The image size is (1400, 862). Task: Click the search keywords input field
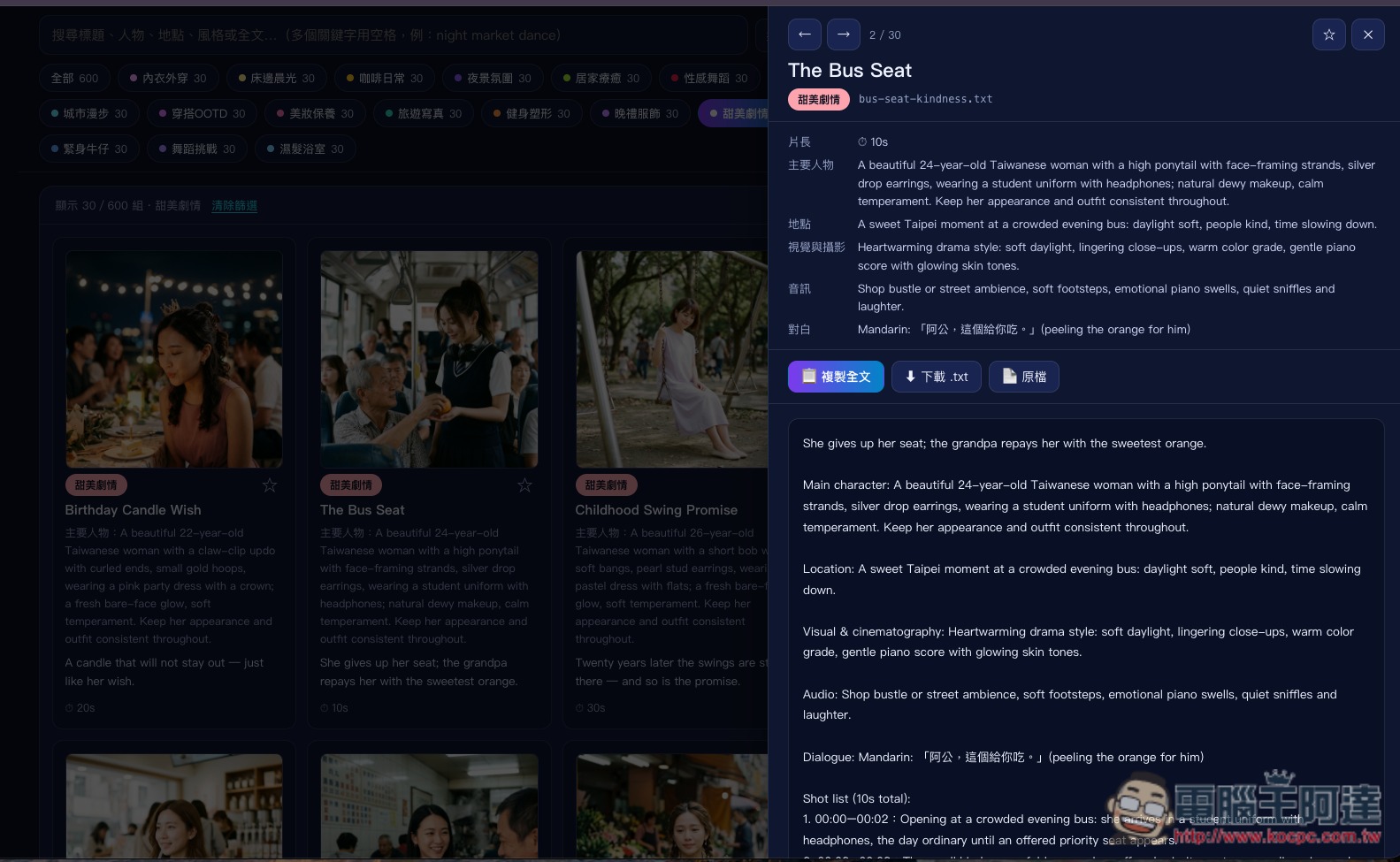point(393,35)
